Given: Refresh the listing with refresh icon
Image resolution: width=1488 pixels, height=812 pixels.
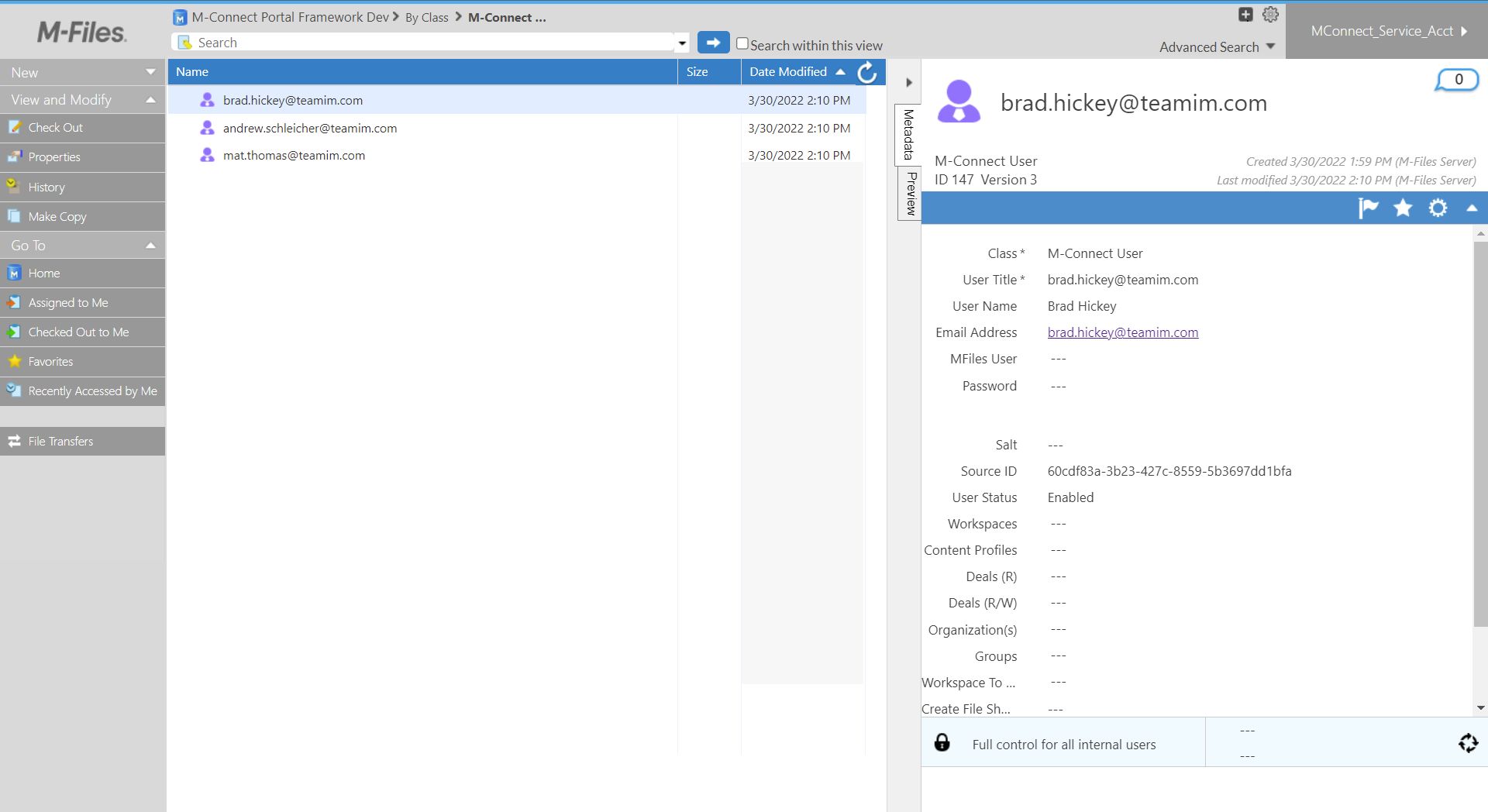Looking at the screenshot, I should point(866,72).
